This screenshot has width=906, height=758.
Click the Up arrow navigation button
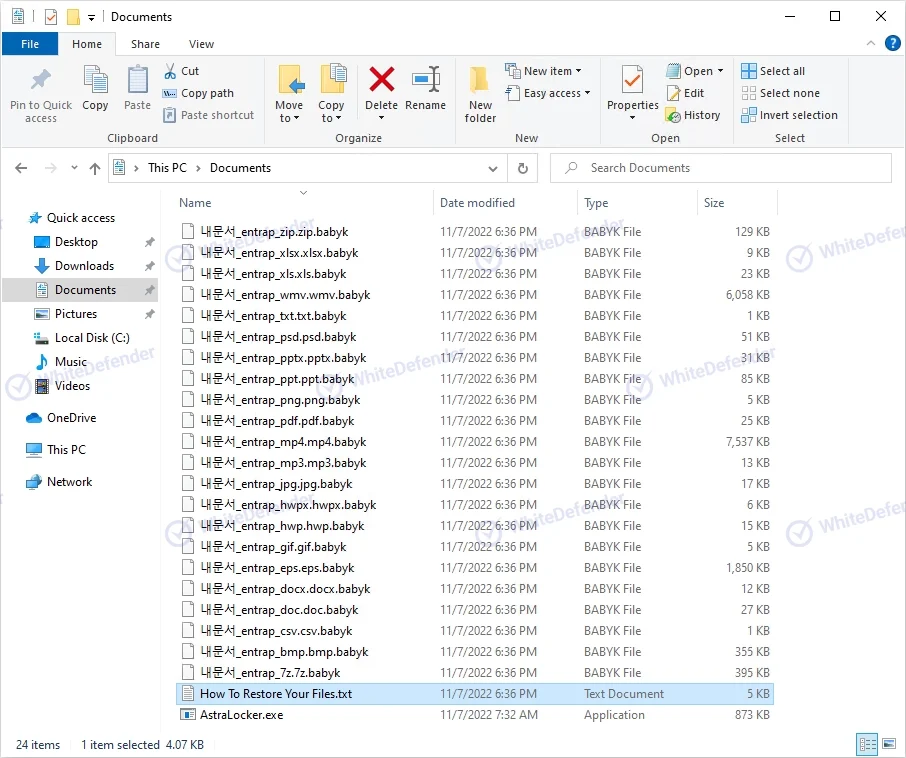coord(95,168)
